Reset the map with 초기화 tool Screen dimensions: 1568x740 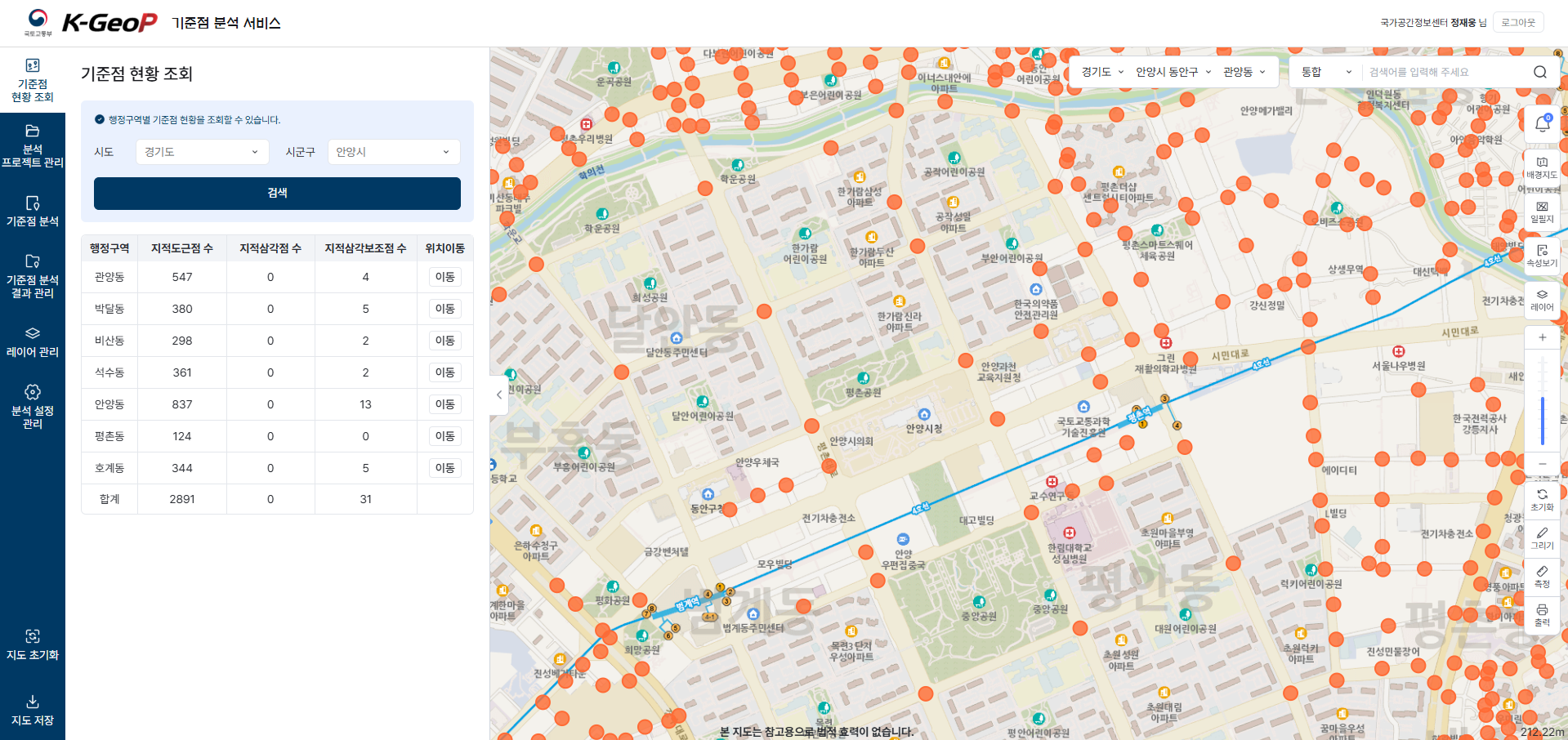pyautogui.click(x=1542, y=500)
